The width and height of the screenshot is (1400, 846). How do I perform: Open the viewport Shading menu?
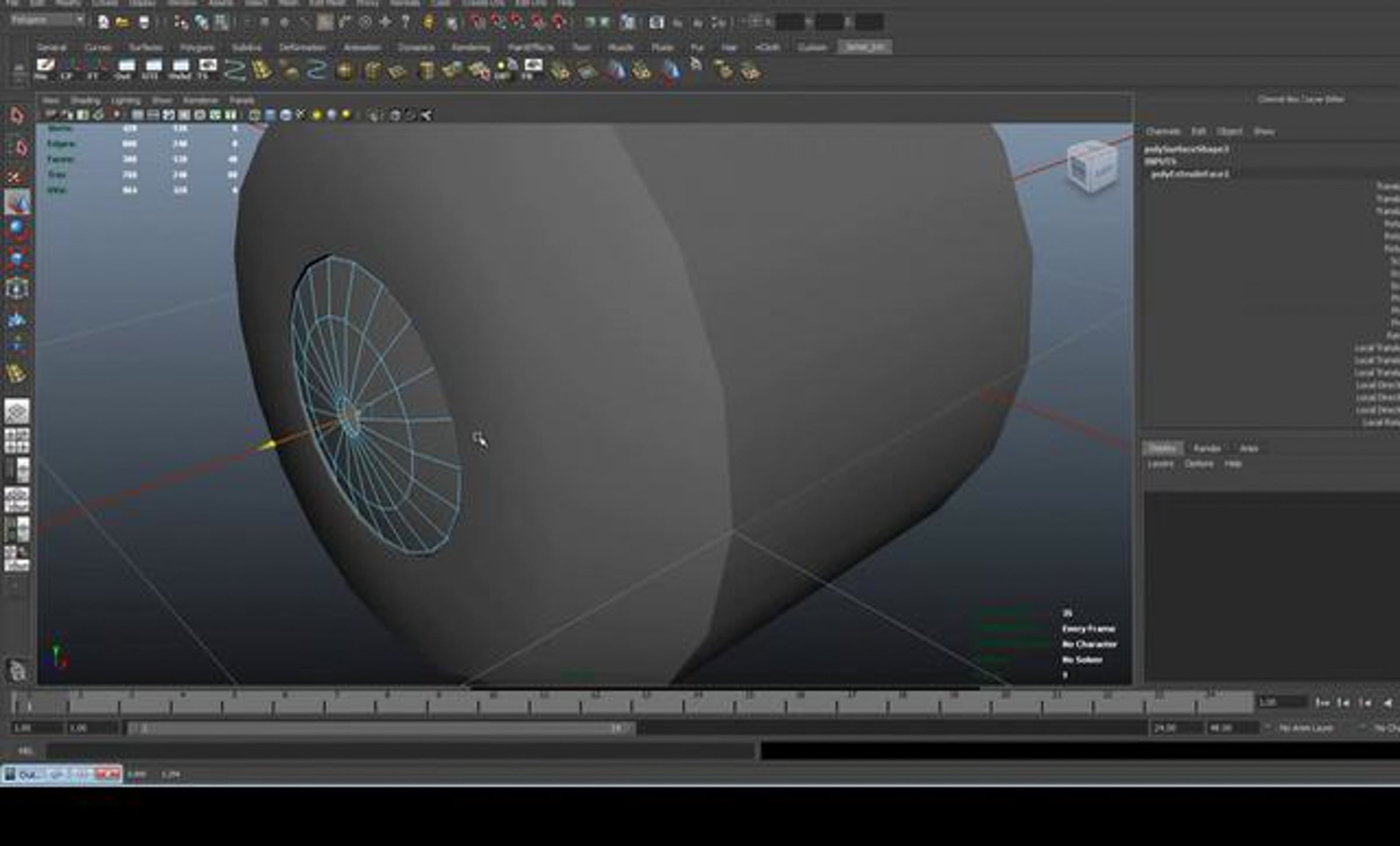click(x=85, y=101)
